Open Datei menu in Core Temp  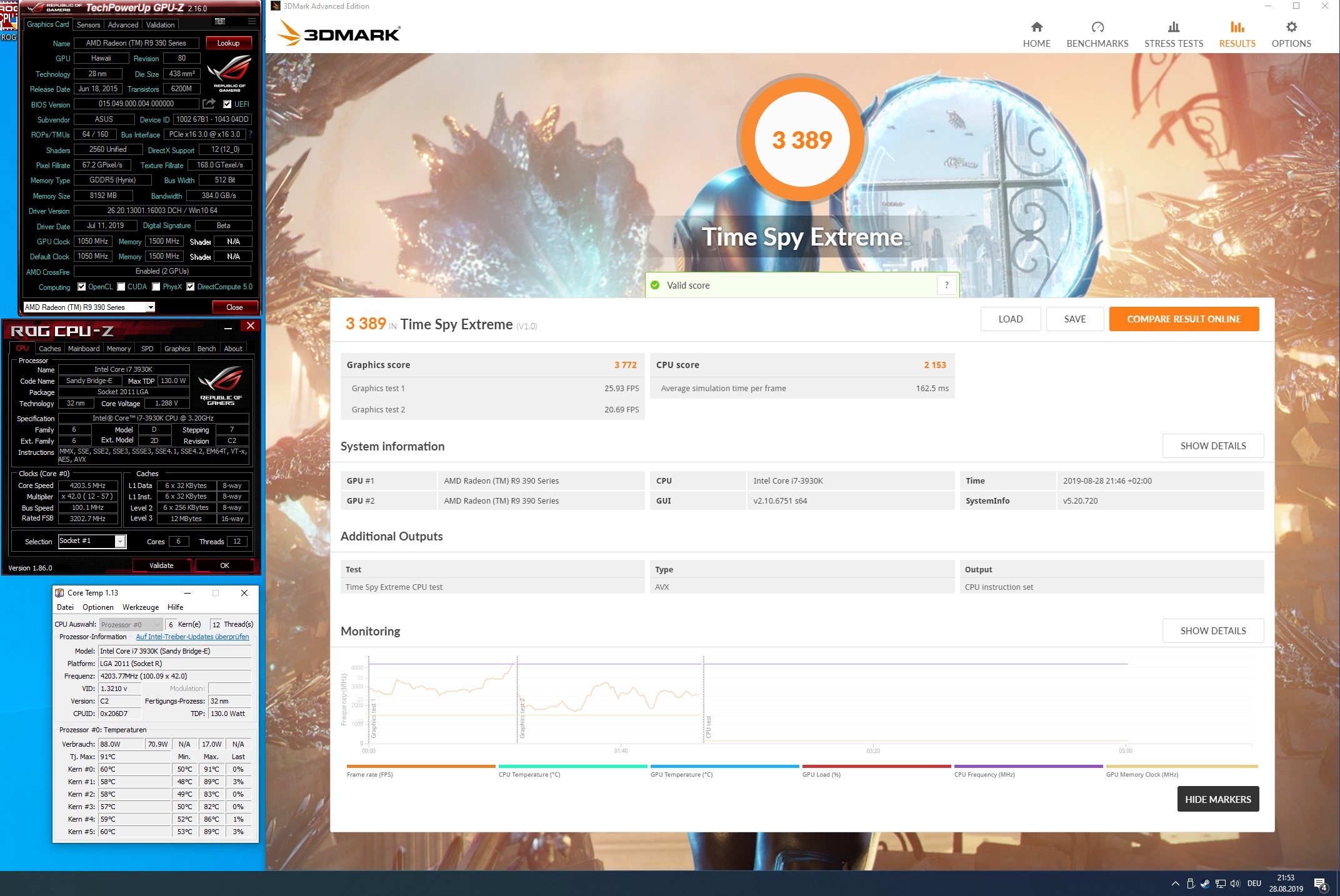click(x=65, y=607)
